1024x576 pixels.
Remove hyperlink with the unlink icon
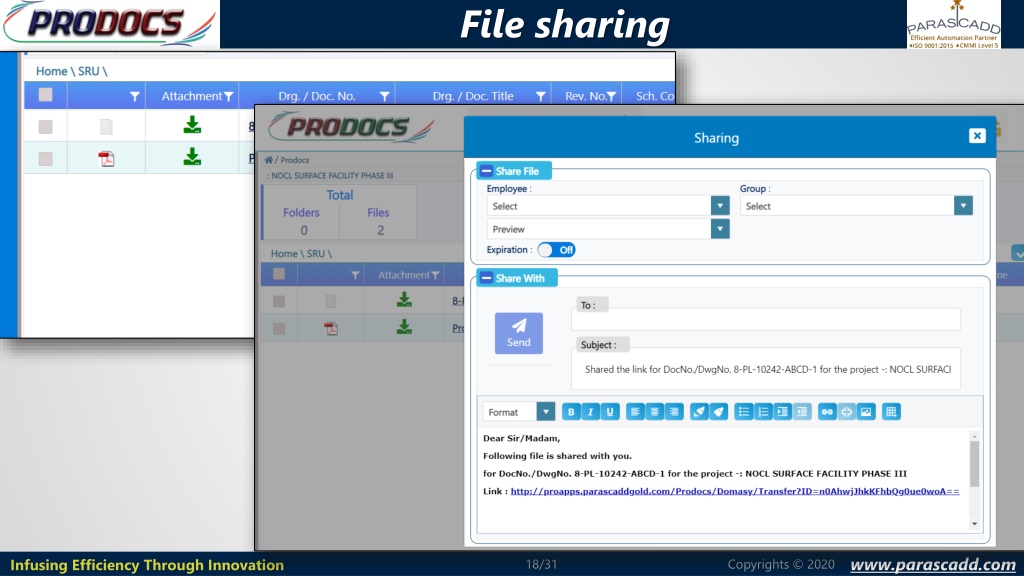[846, 412]
